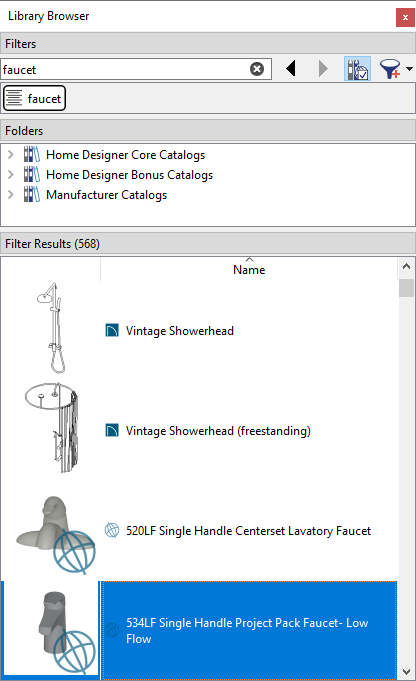Viewport: 416px width, 681px height.
Task: Expand Home Designer Bonus Catalogs
Action: 11,174
